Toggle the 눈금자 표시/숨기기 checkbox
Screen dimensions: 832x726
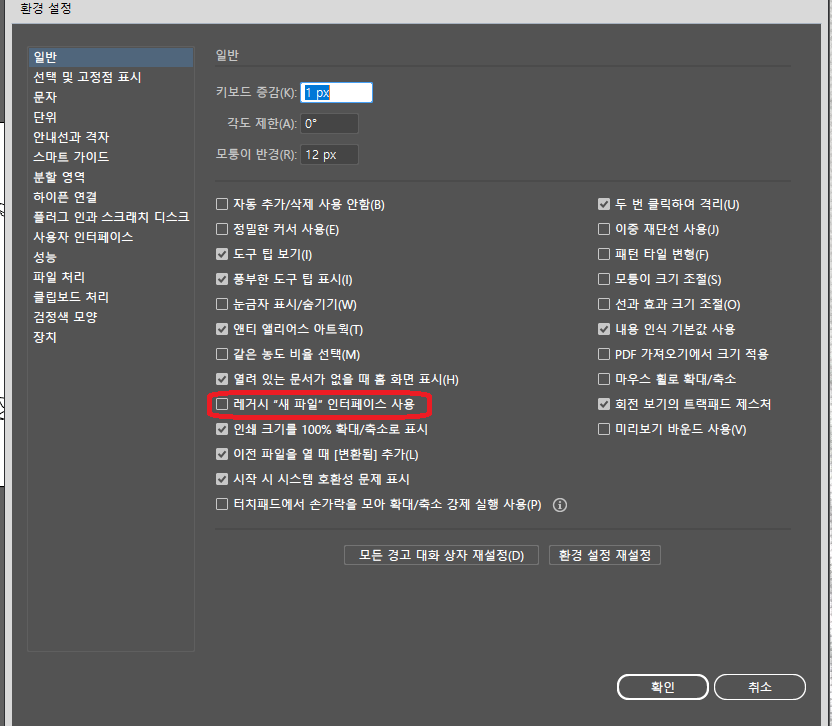pyautogui.click(x=222, y=304)
